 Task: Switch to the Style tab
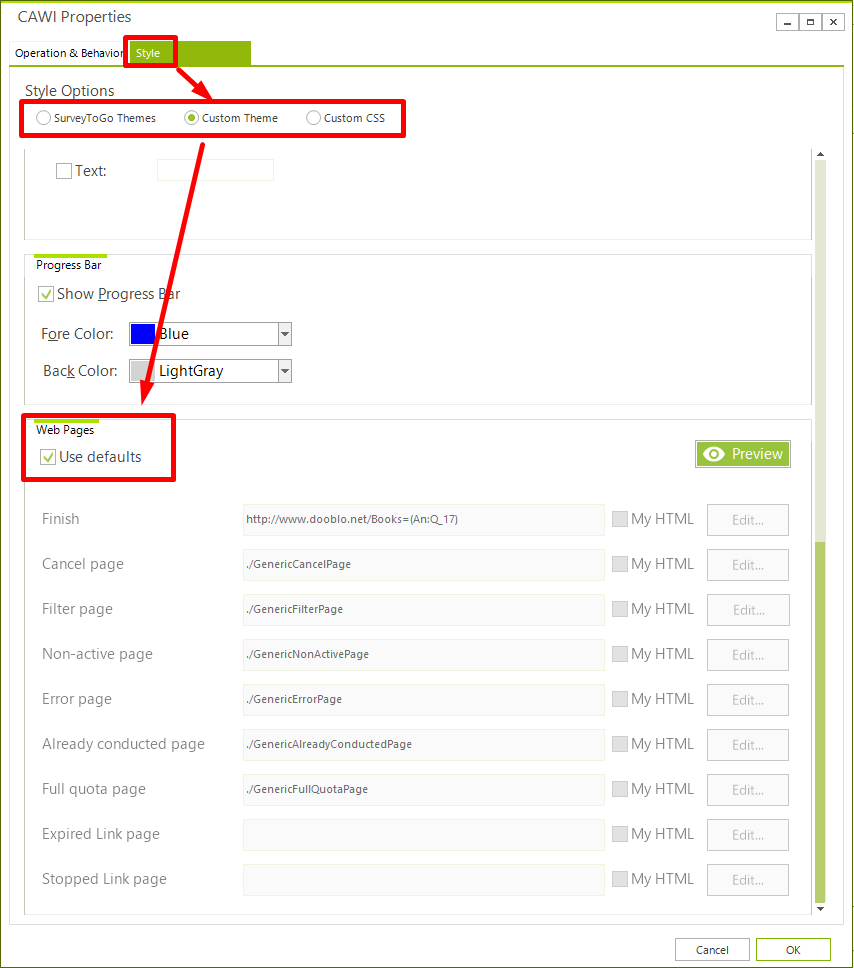click(x=148, y=53)
